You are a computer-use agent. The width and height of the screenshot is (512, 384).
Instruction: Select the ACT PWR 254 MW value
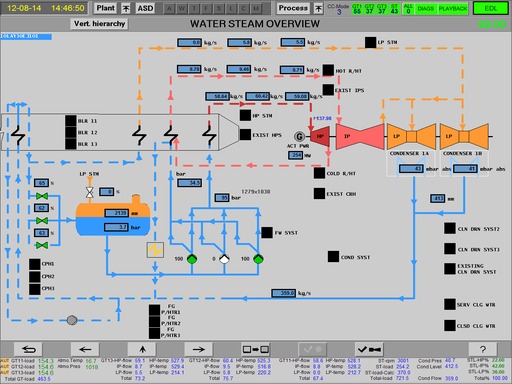pos(295,155)
